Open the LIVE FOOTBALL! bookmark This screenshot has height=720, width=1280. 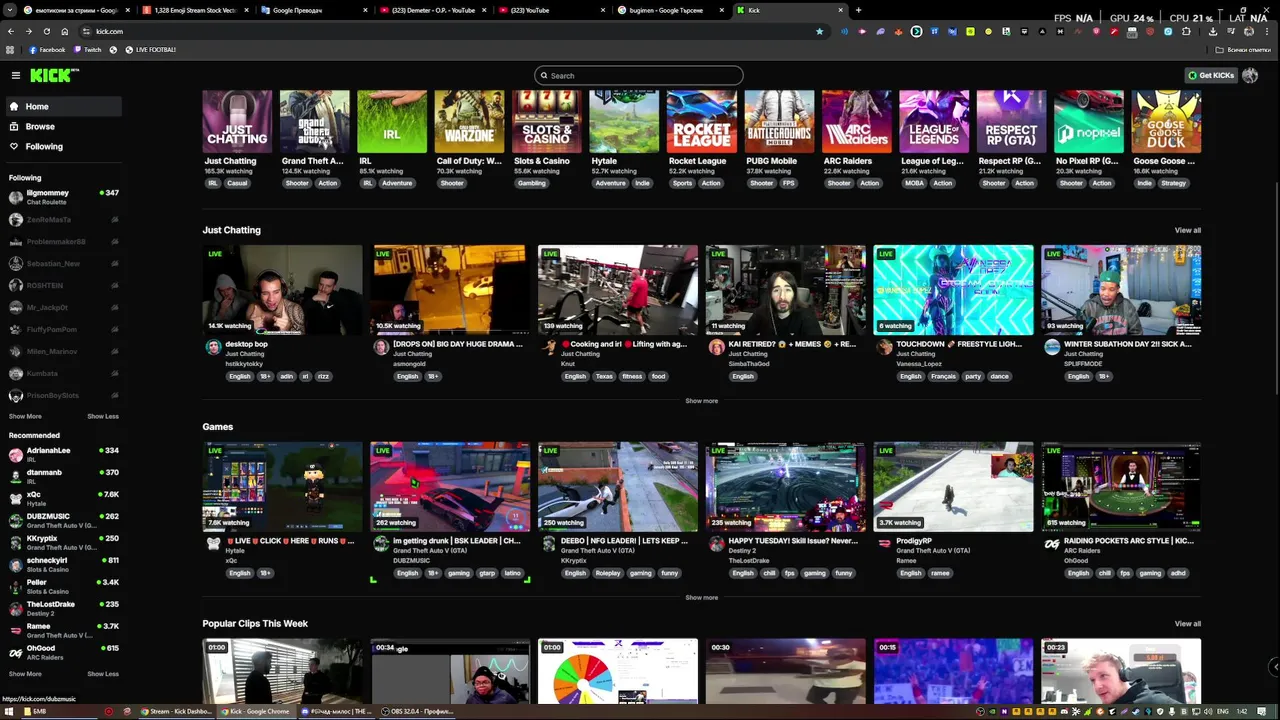coord(150,50)
